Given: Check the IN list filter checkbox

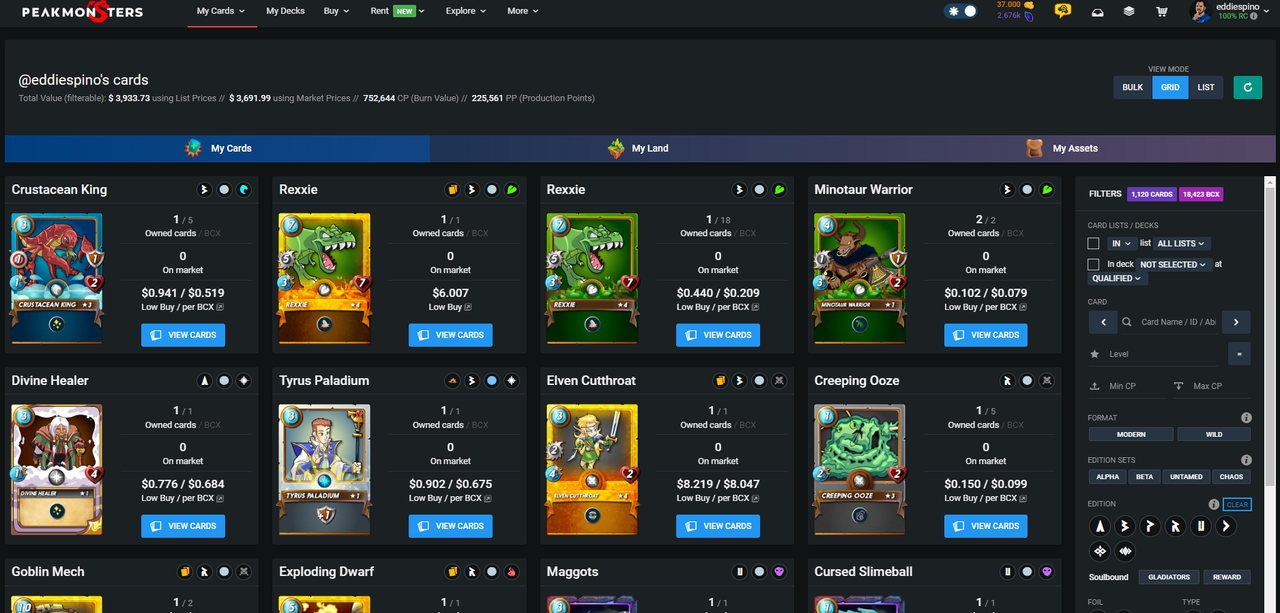Looking at the screenshot, I should click(x=1094, y=243).
